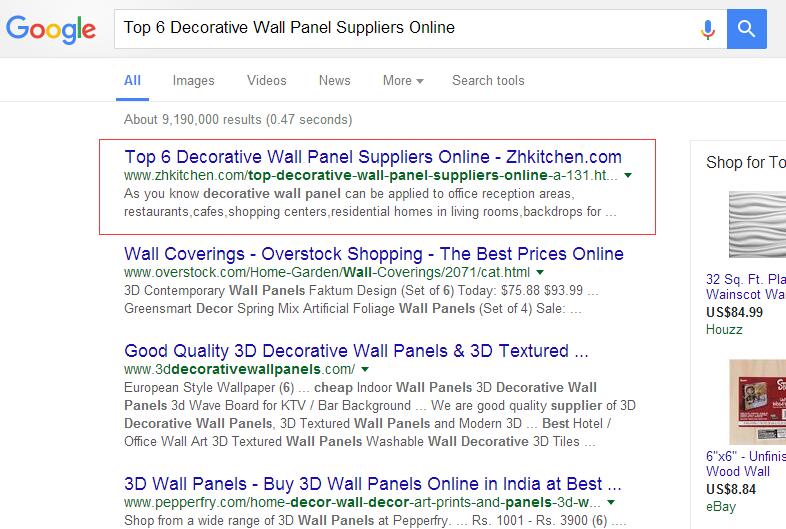The image size is (786, 529).
Task: Open the 6"x6" Unfinished Wood Wall link
Action: pyautogui.click(x=746, y=463)
